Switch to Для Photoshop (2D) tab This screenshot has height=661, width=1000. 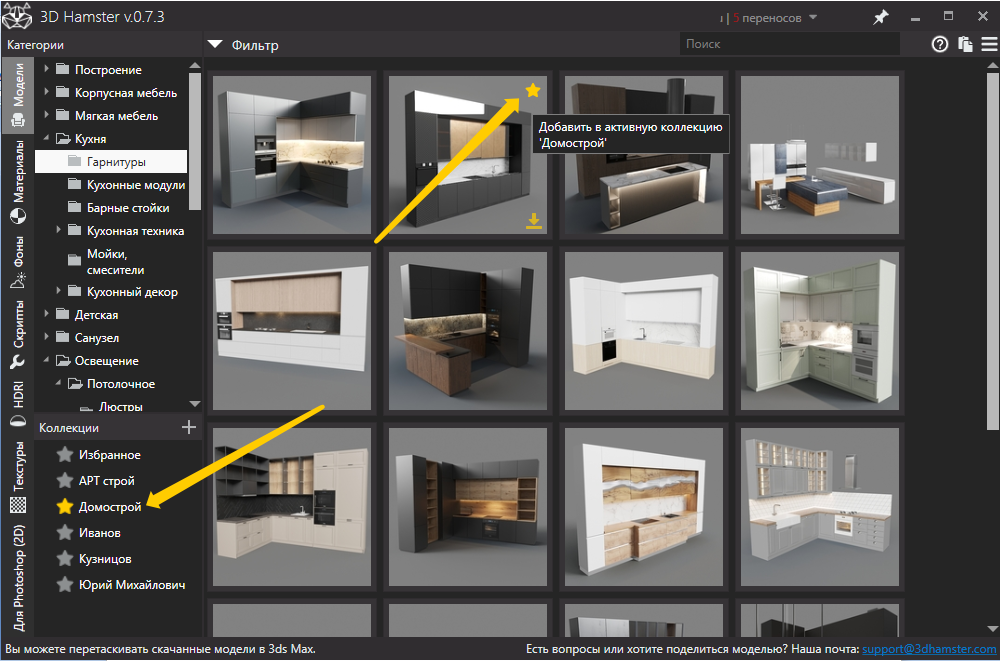pos(18,577)
